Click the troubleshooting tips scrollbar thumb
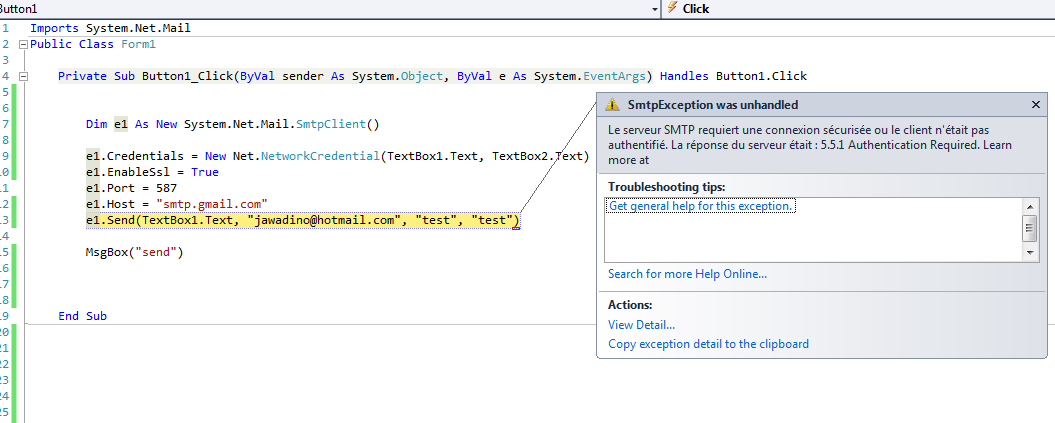The height and width of the screenshot is (423, 1055). point(1029,229)
